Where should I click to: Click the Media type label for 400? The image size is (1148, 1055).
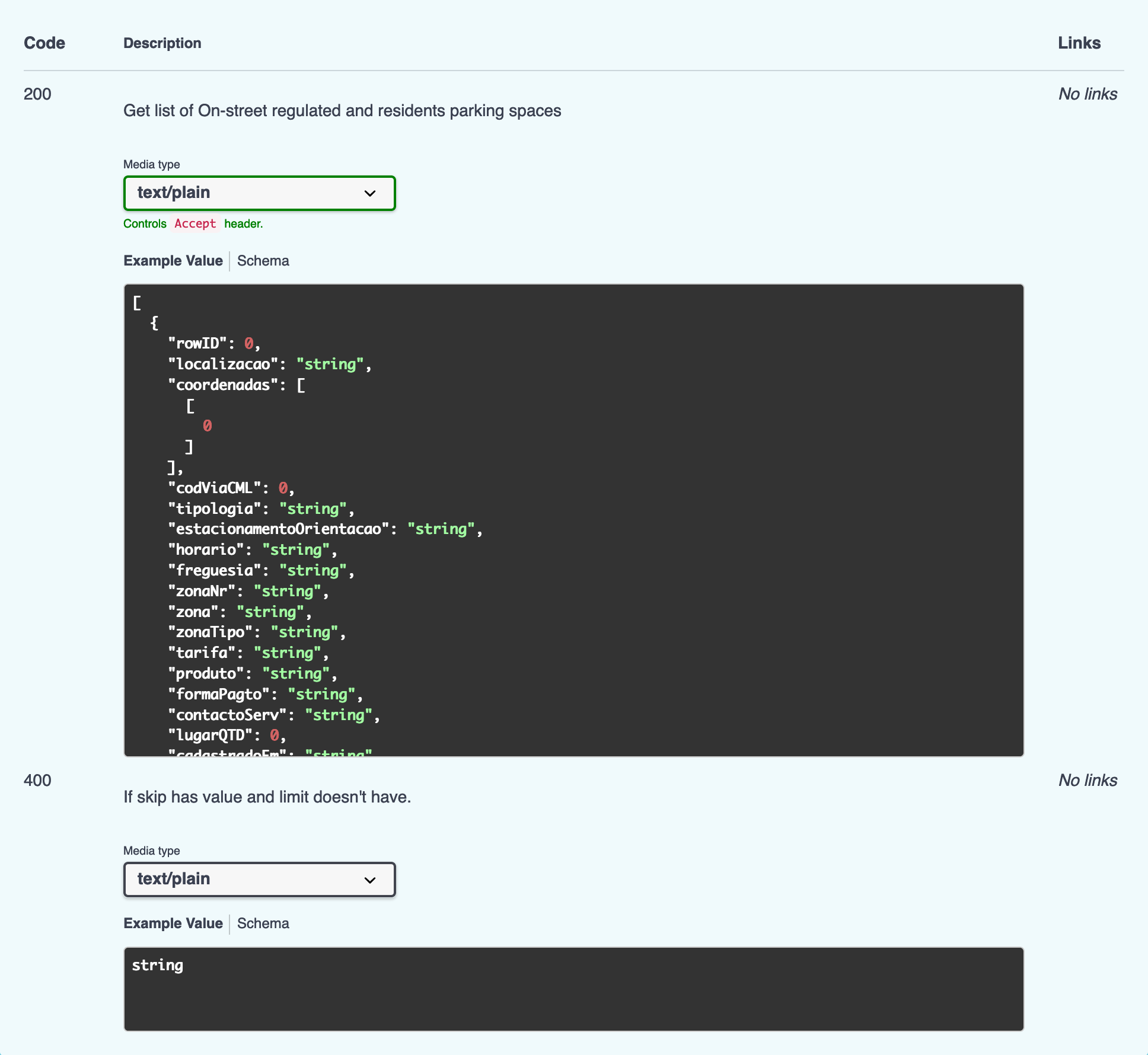click(x=152, y=851)
